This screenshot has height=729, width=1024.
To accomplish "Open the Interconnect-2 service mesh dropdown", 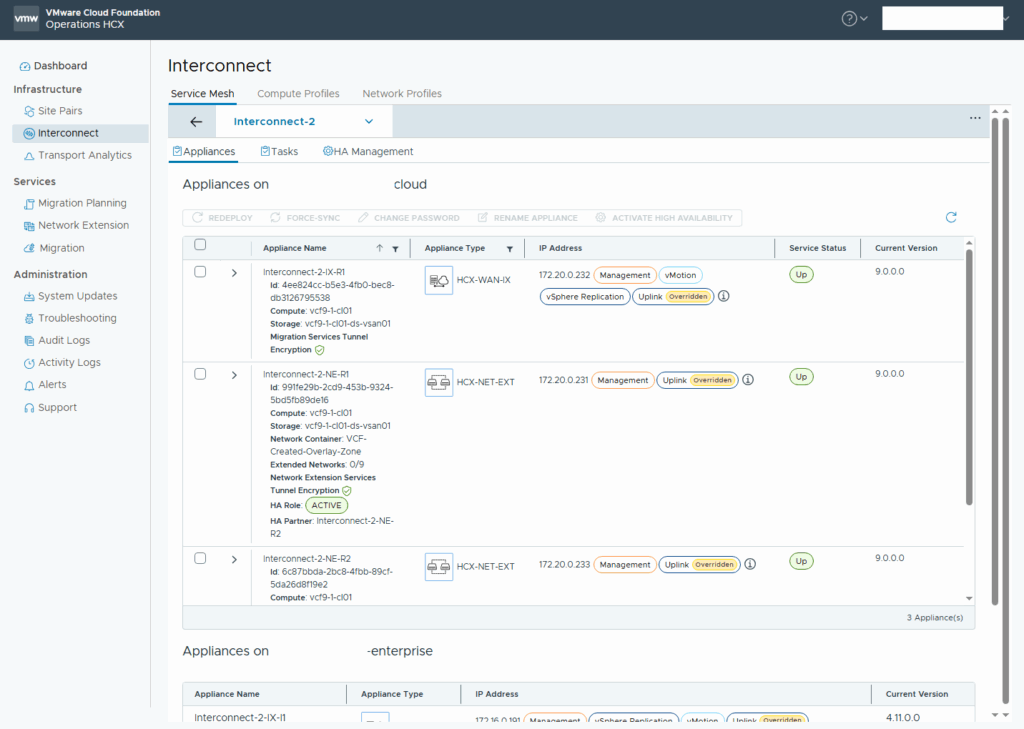I will pyautogui.click(x=369, y=122).
